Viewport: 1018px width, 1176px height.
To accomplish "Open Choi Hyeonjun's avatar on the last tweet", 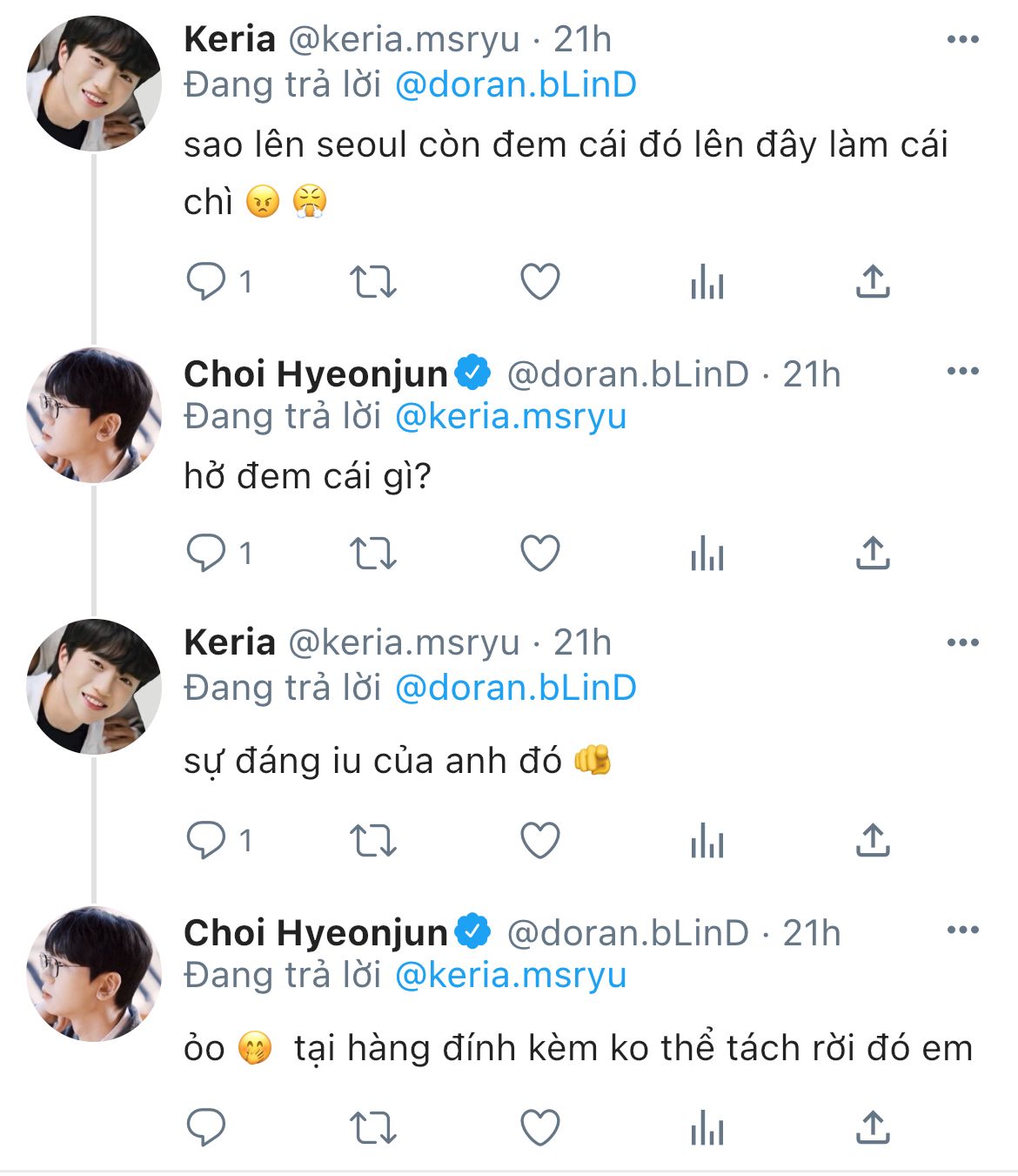I will [94, 974].
